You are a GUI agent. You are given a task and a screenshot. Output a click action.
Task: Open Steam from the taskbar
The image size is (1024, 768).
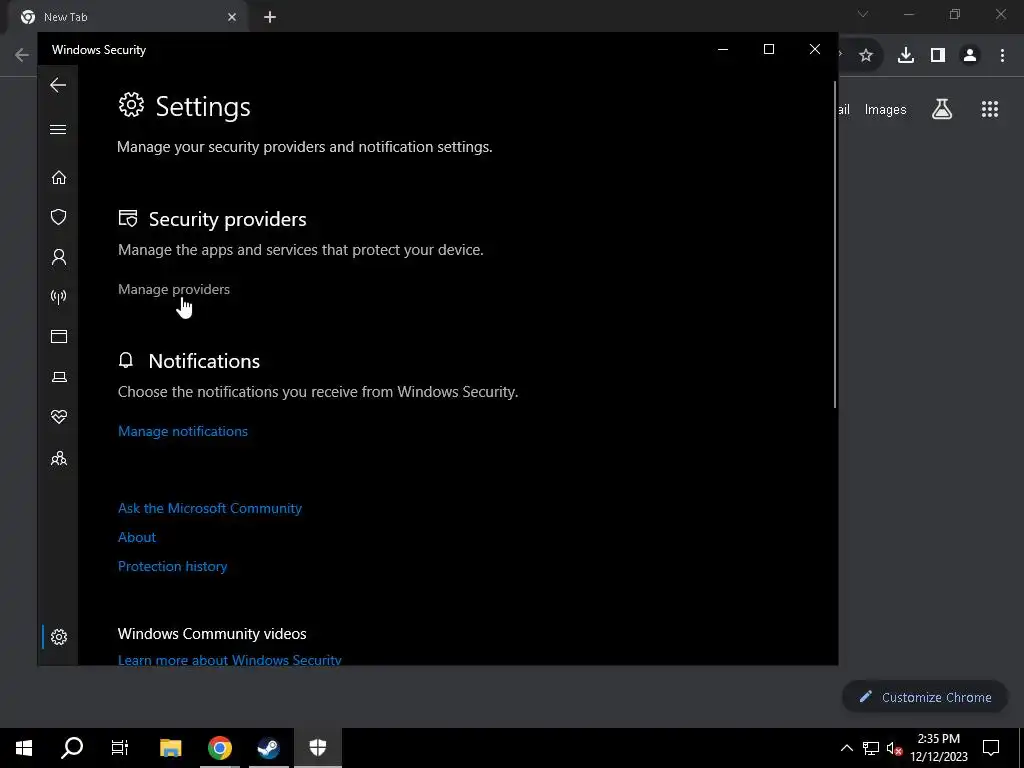268,748
